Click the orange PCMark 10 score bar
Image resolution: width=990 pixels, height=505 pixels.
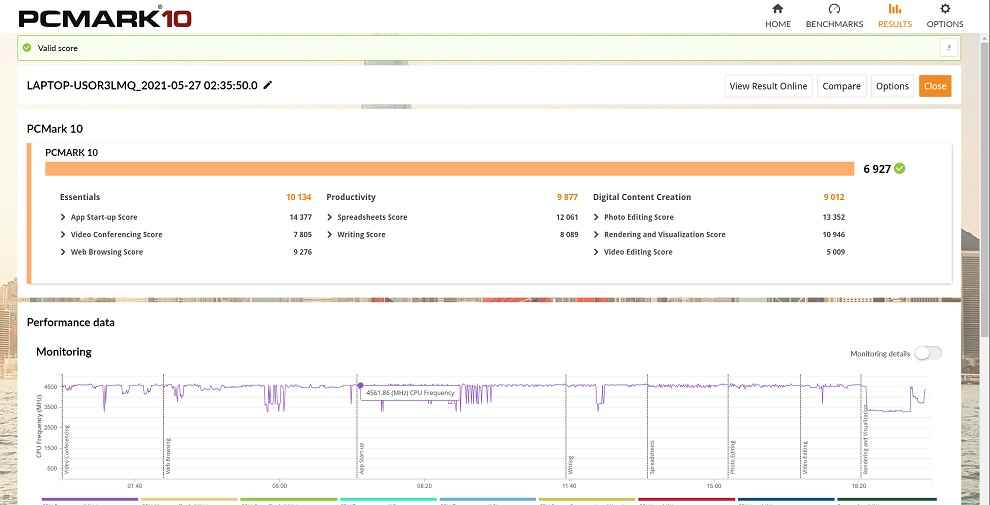[x=450, y=169]
